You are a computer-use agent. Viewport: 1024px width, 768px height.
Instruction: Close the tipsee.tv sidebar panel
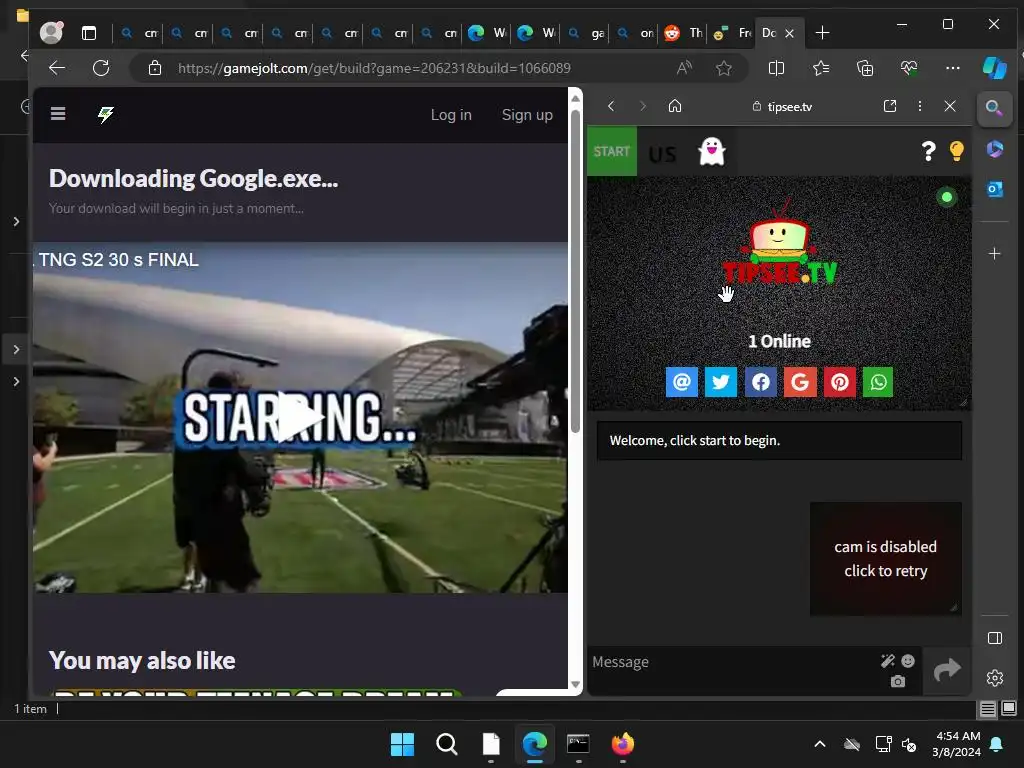tap(950, 106)
